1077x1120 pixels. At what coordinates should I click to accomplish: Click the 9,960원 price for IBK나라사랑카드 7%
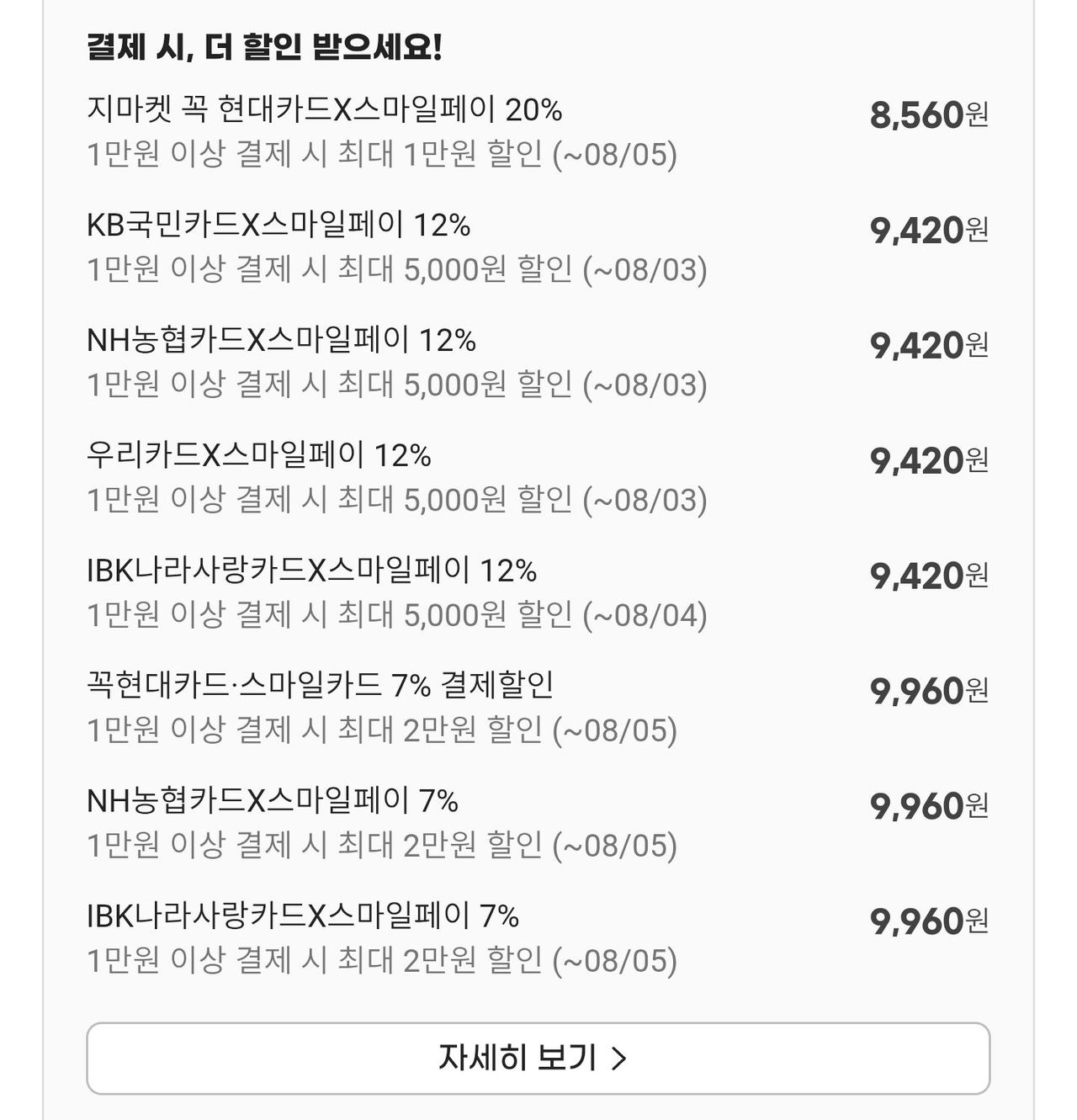coord(930,921)
